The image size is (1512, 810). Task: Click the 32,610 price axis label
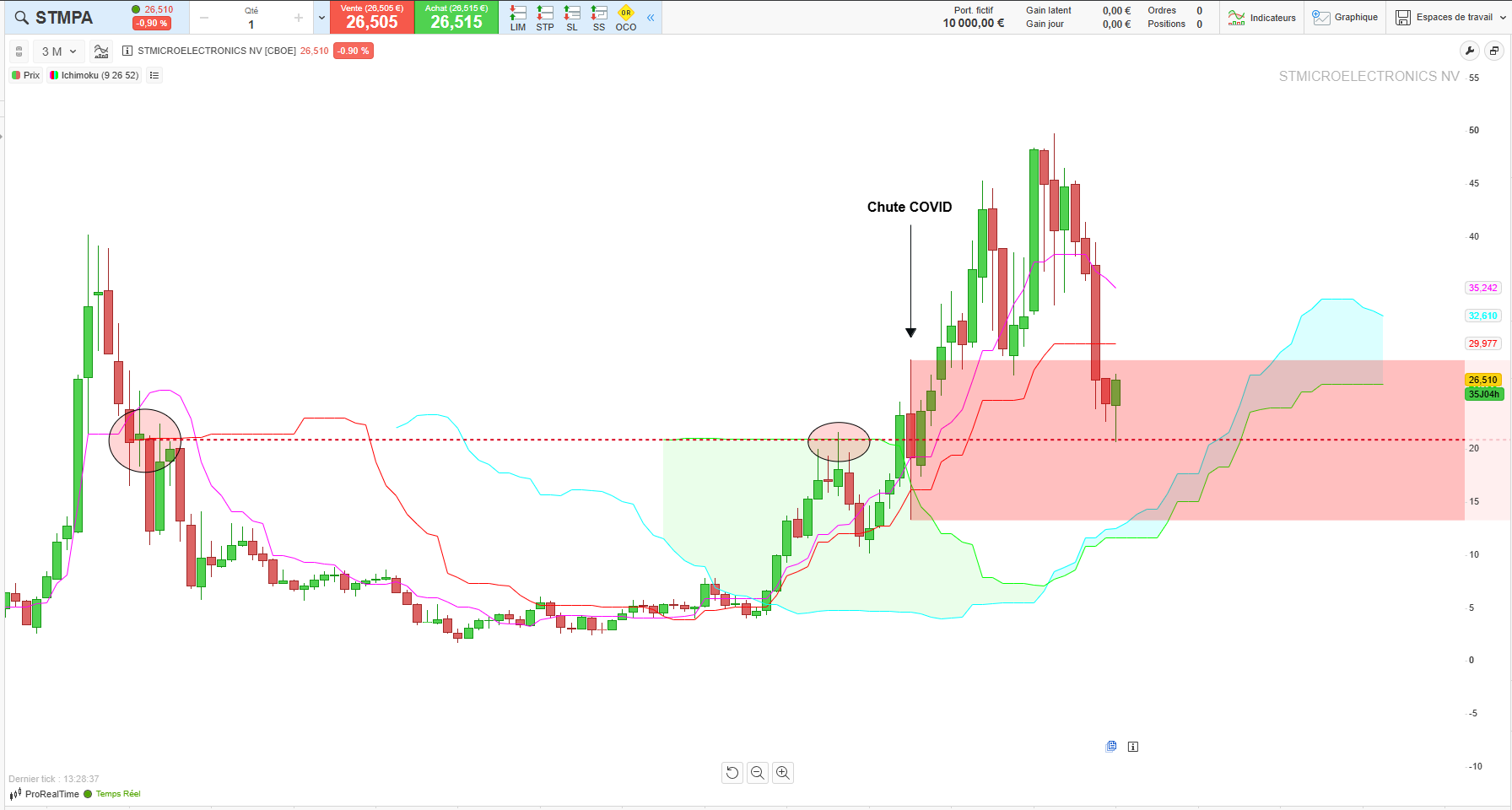[1482, 316]
